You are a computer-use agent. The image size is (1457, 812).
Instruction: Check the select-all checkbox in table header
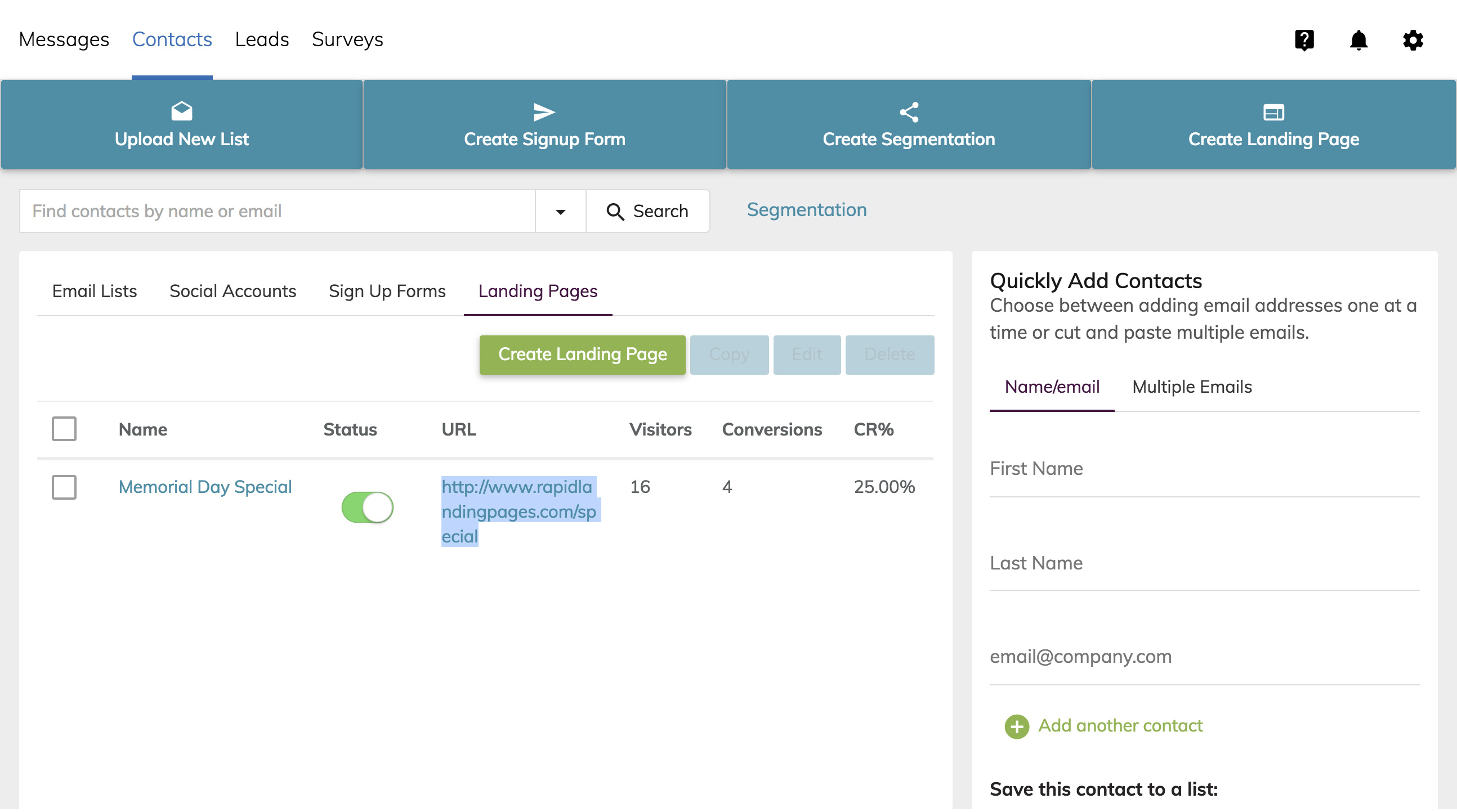click(64, 429)
